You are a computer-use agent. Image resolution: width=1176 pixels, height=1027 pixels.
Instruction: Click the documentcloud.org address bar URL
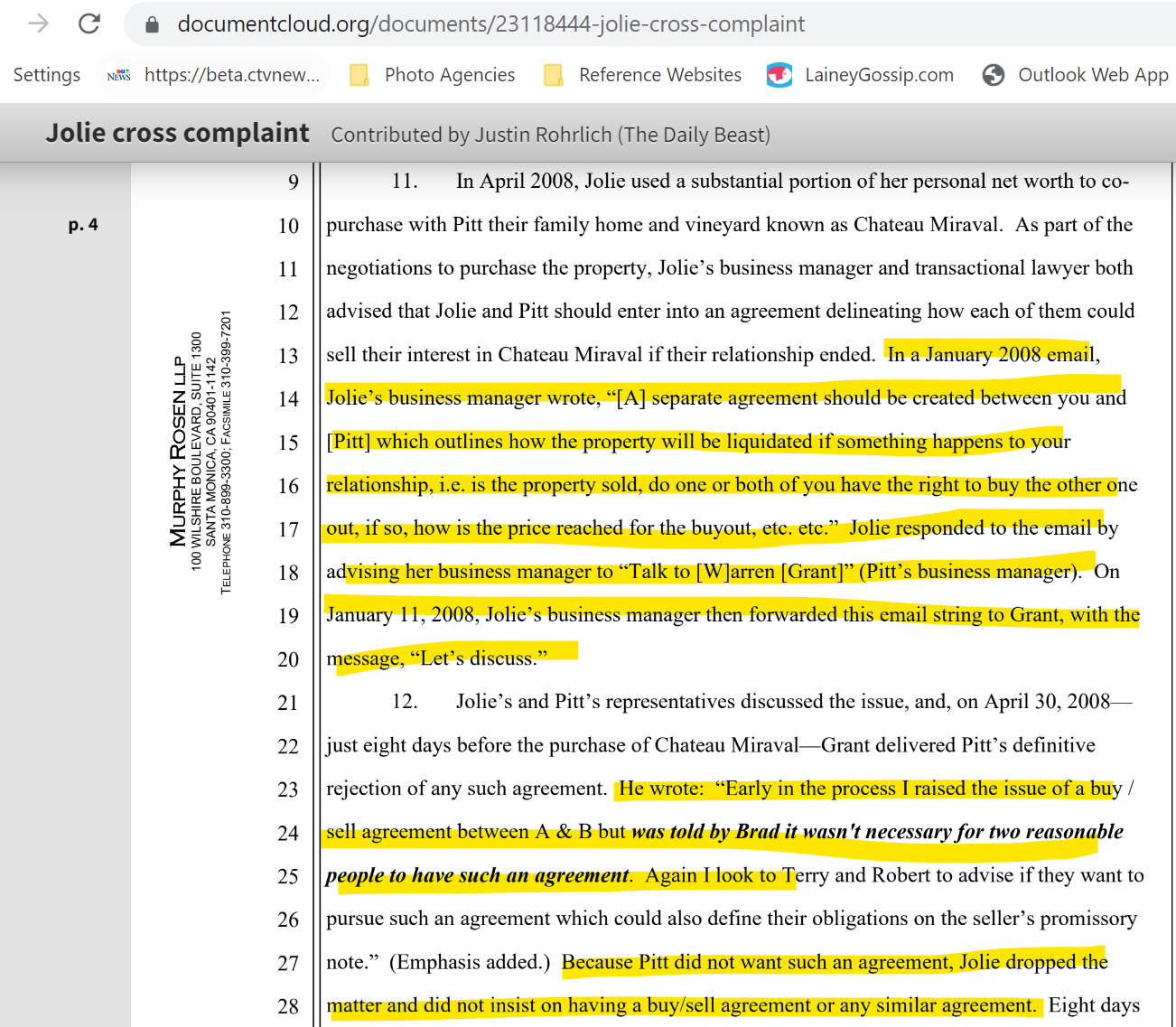tap(490, 24)
